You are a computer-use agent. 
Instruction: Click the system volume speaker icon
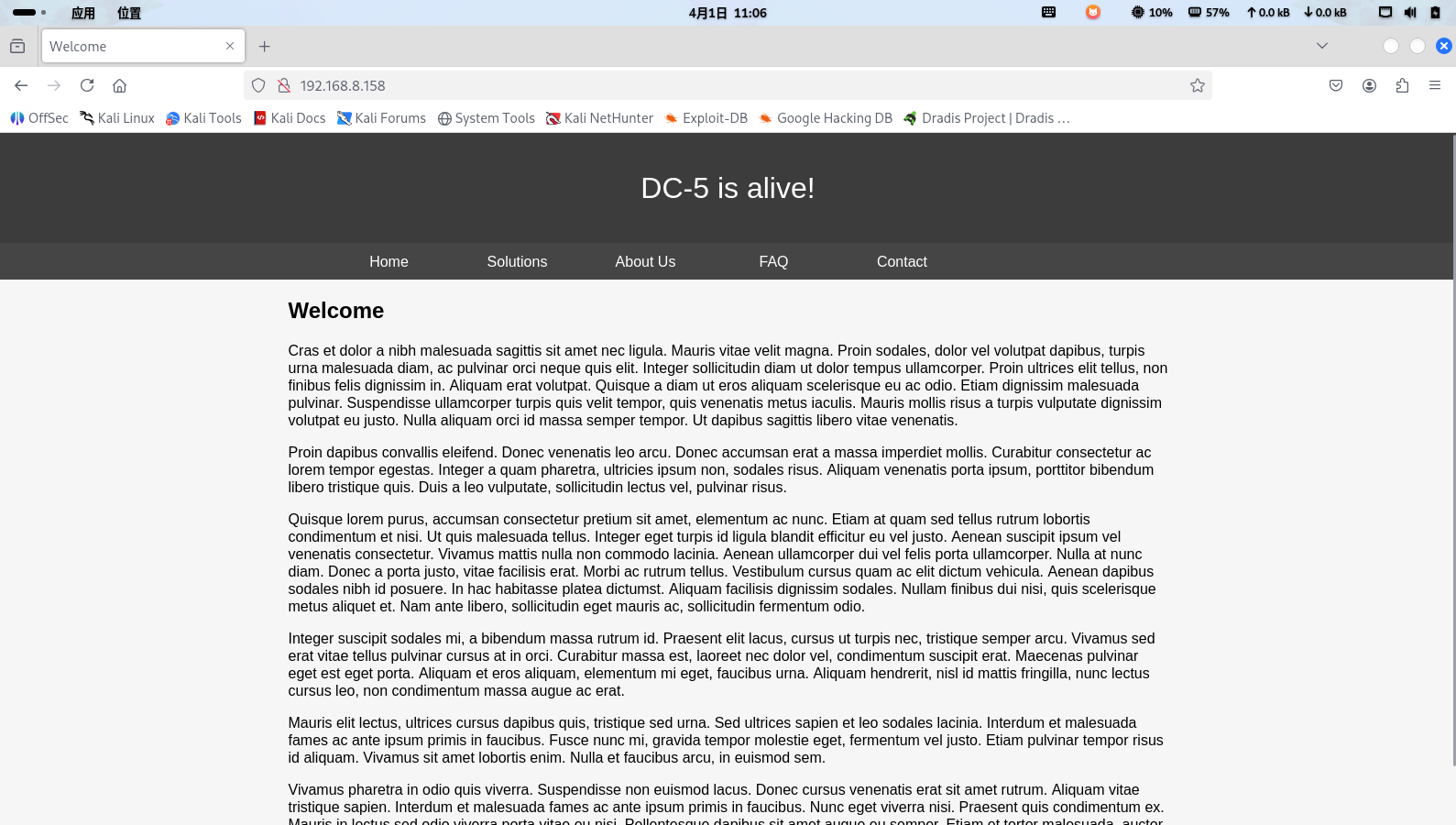pyautogui.click(x=1410, y=13)
